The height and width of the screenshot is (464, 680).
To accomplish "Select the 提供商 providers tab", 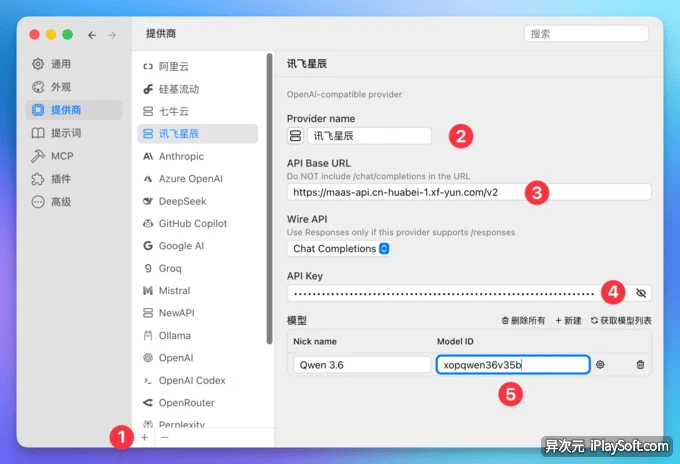I will [x=74, y=110].
